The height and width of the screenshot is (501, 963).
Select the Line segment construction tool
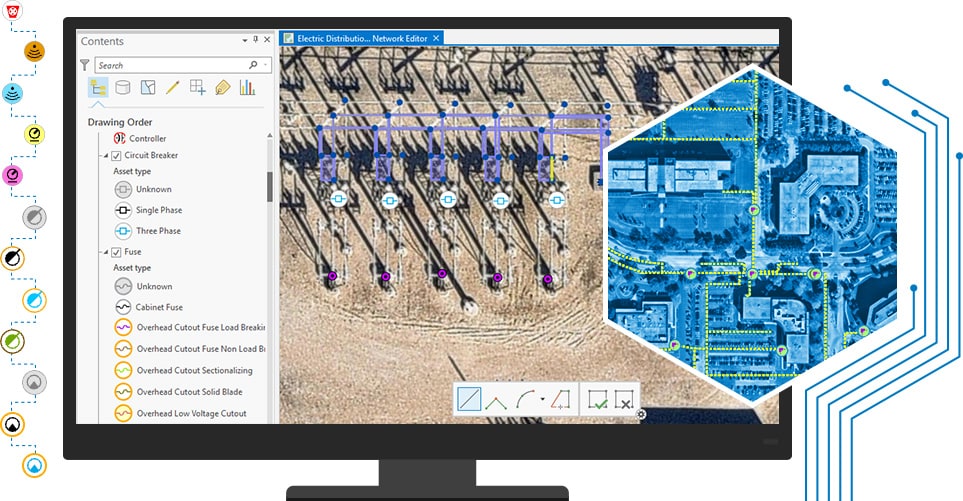point(468,399)
